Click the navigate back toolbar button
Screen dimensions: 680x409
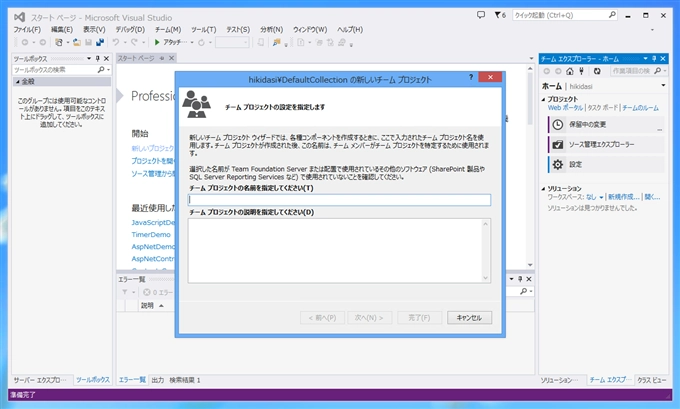click(x=25, y=42)
